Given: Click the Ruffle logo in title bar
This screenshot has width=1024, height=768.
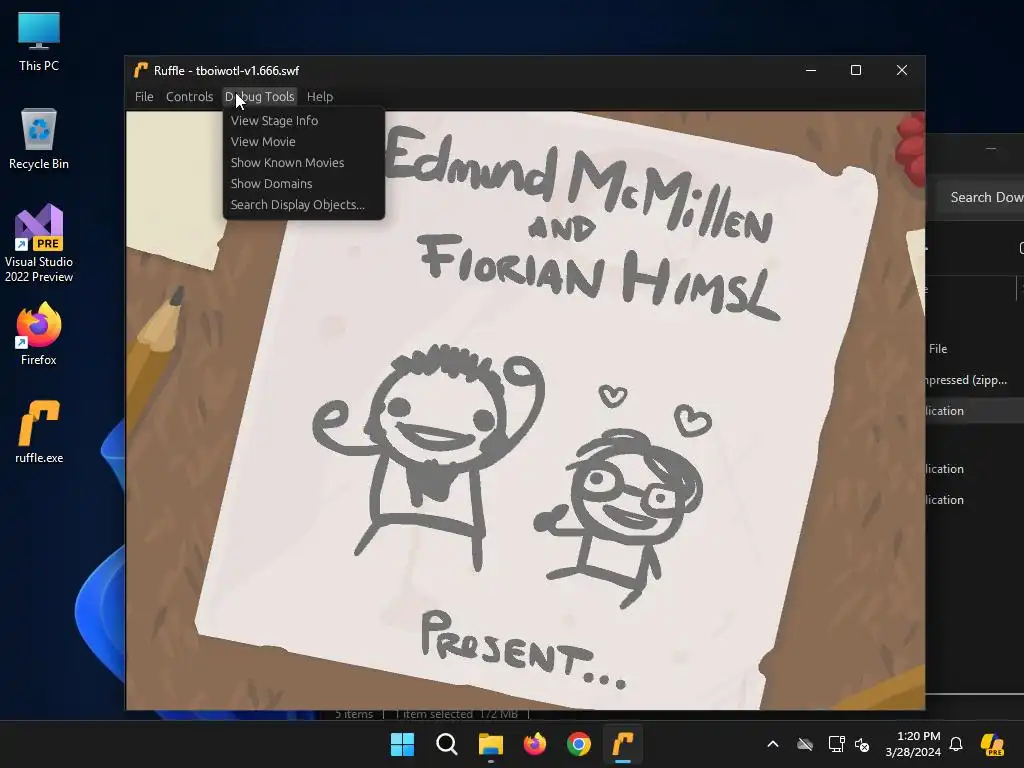Looking at the screenshot, I should point(140,70).
